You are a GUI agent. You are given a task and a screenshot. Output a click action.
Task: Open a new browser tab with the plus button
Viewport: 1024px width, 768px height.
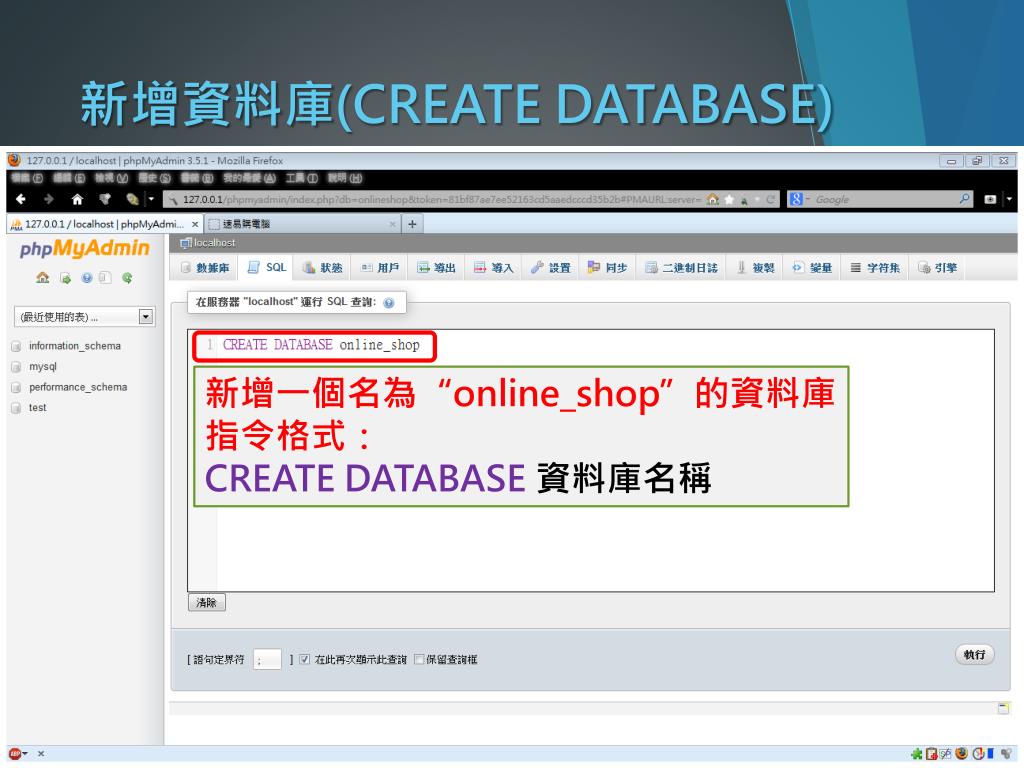[412, 224]
